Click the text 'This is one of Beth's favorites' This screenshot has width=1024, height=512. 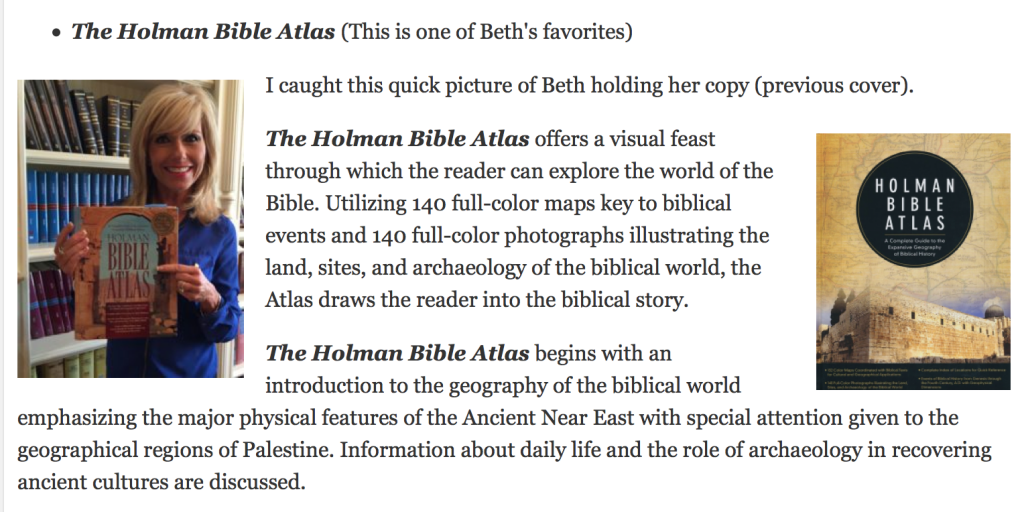(x=487, y=31)
